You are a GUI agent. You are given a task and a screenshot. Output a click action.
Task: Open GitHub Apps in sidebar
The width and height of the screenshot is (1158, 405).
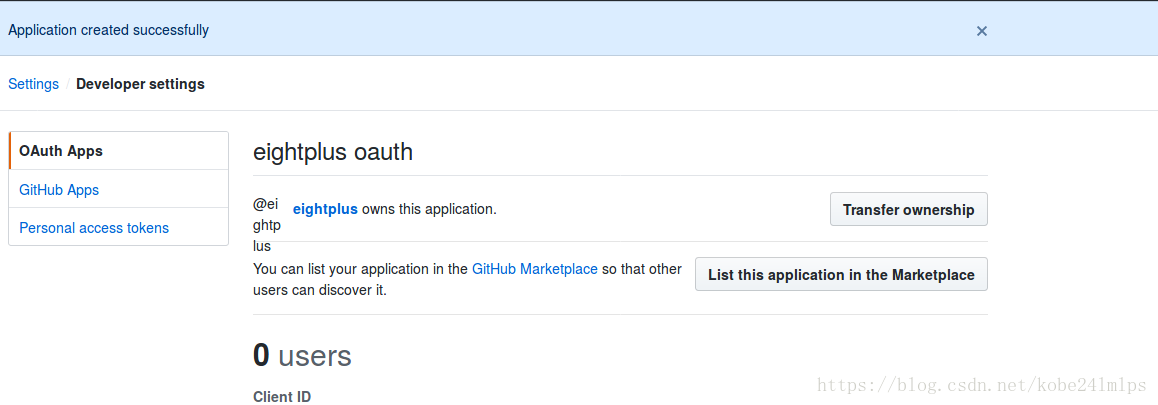tap(118, 189)
